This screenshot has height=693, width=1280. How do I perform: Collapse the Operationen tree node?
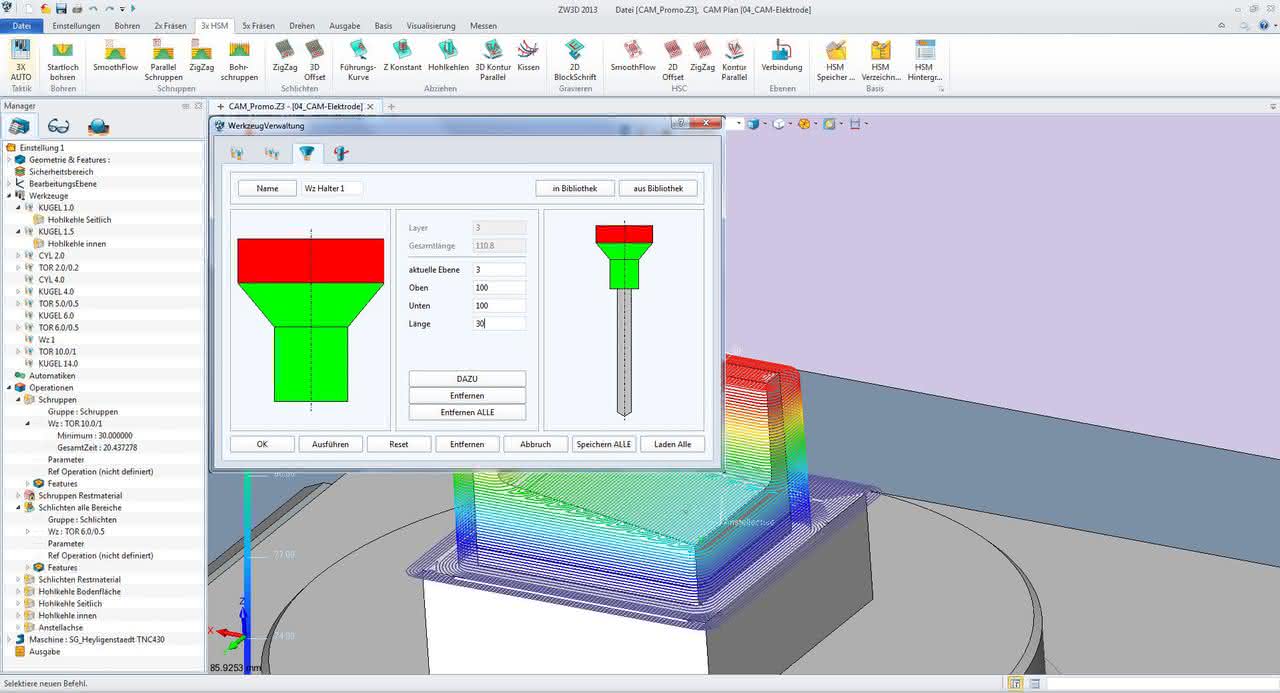click(9, 388)
